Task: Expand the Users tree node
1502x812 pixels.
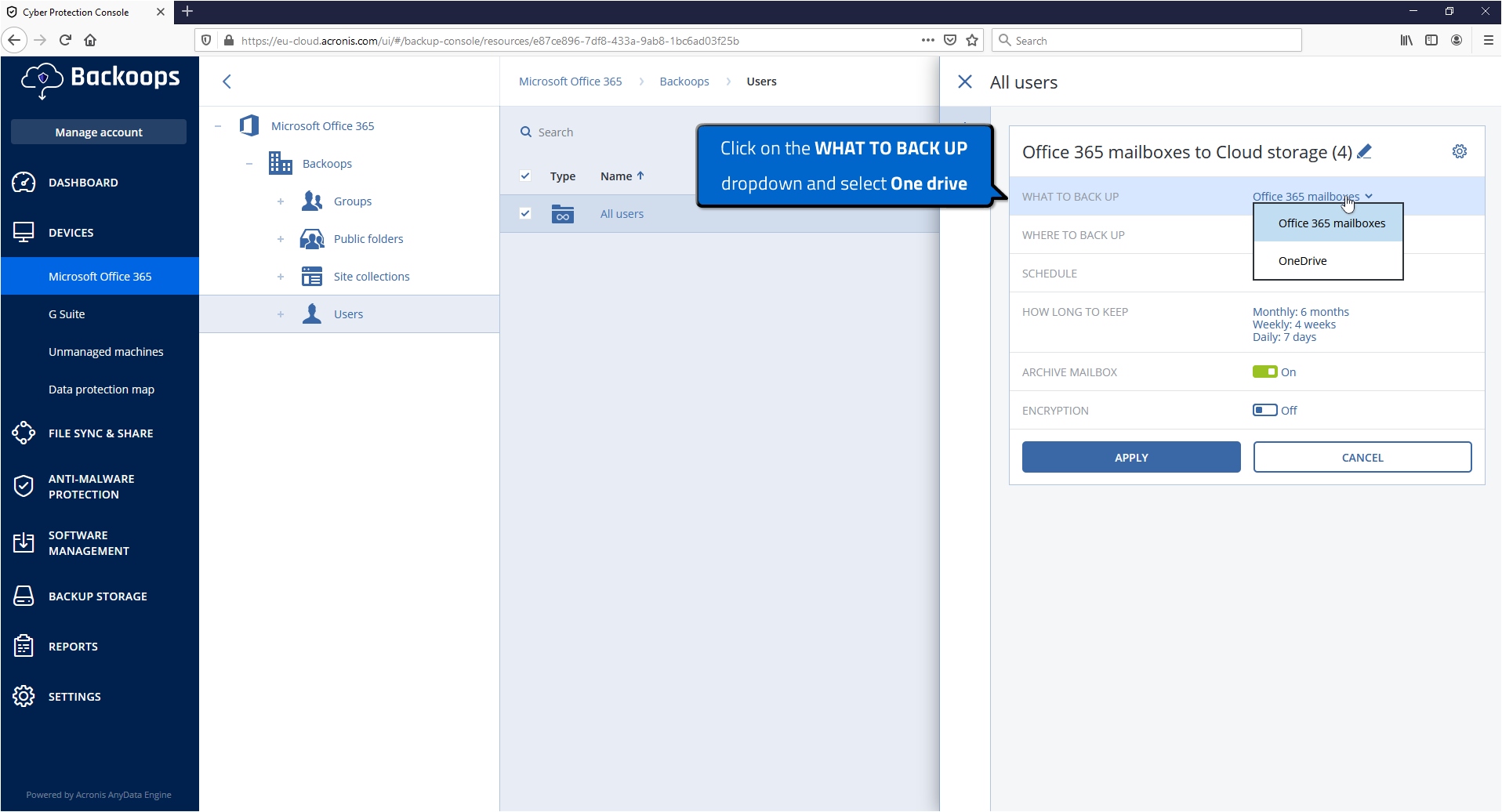Action: coord(281,314)
